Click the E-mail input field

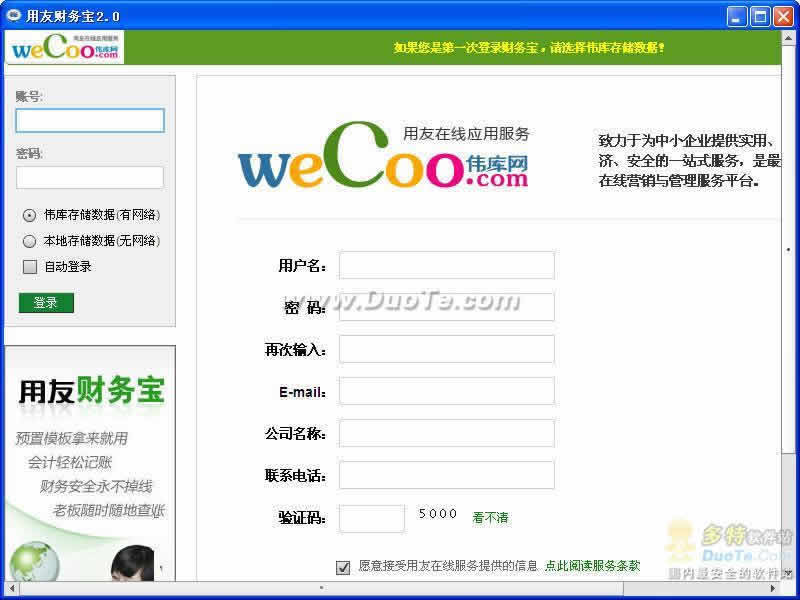pyautogui.click(x=446, y=391)
